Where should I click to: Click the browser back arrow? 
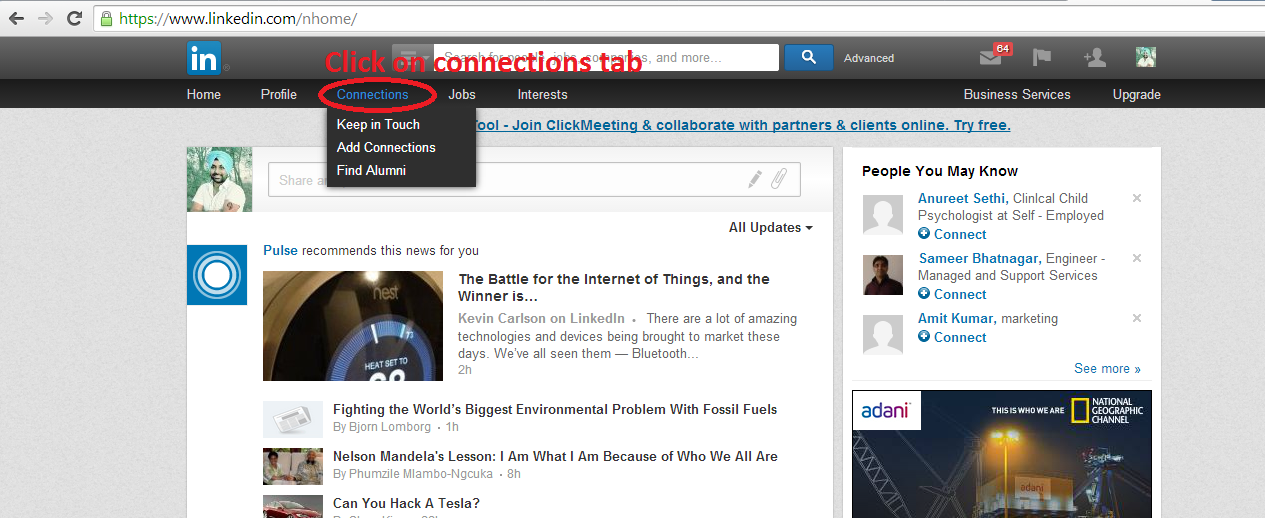pyautogui.click(x=16, y=18)
